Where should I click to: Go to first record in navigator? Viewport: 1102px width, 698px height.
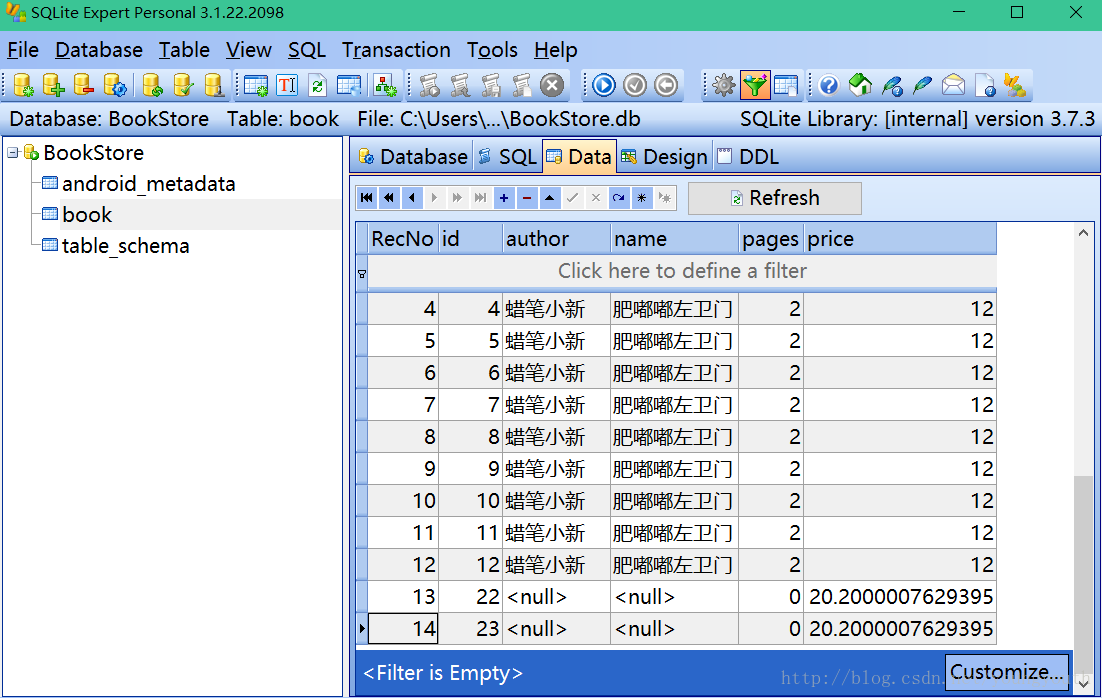(x=366, y=198)
